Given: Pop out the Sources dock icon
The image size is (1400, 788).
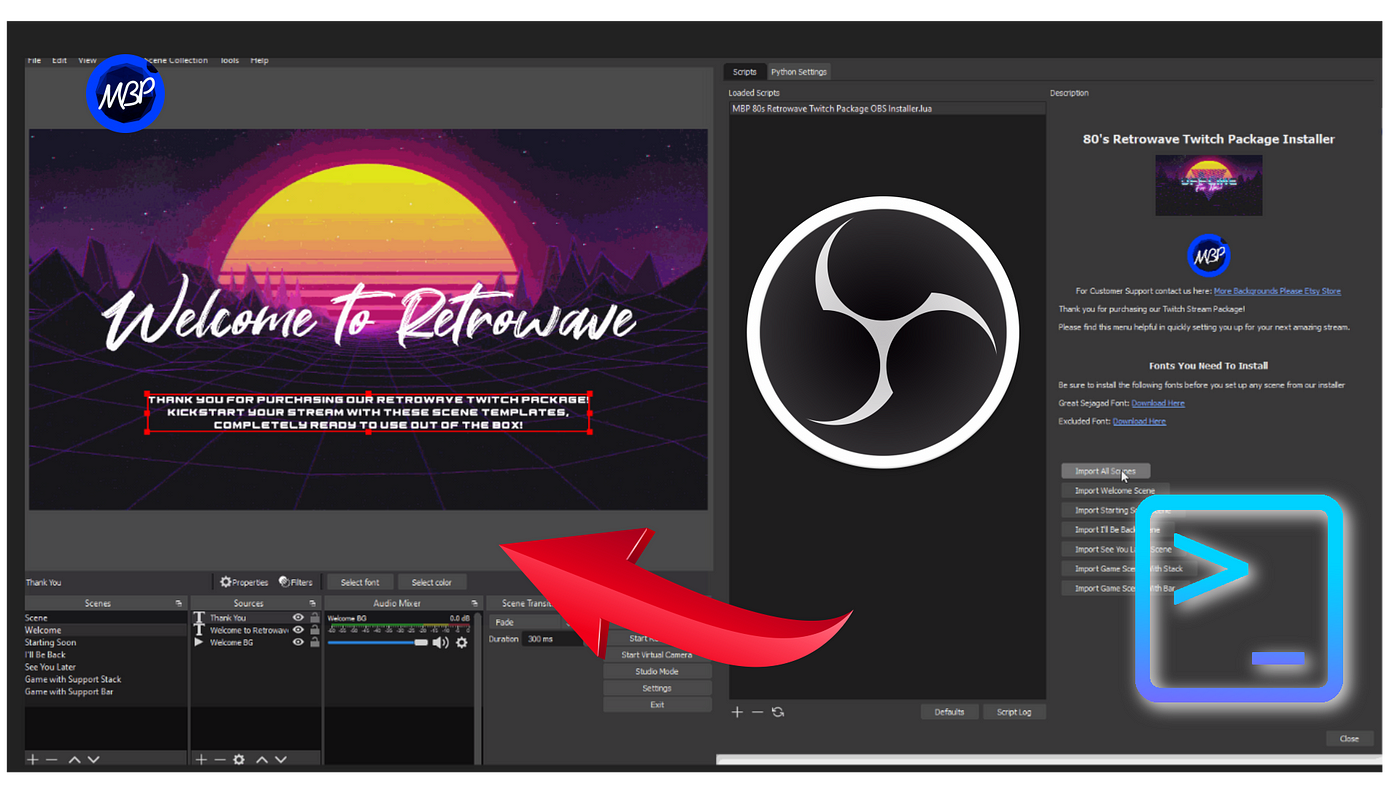Looking at the screenshot, I should [313, 604].
